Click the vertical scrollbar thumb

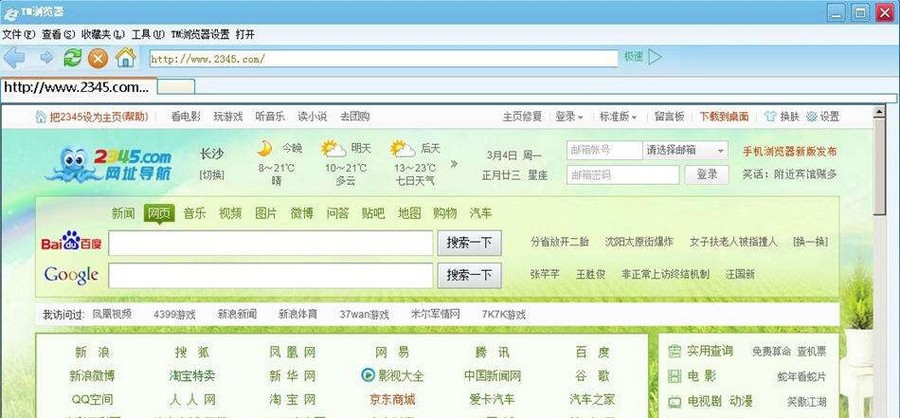pyautogui.click(x=879, y=167)
